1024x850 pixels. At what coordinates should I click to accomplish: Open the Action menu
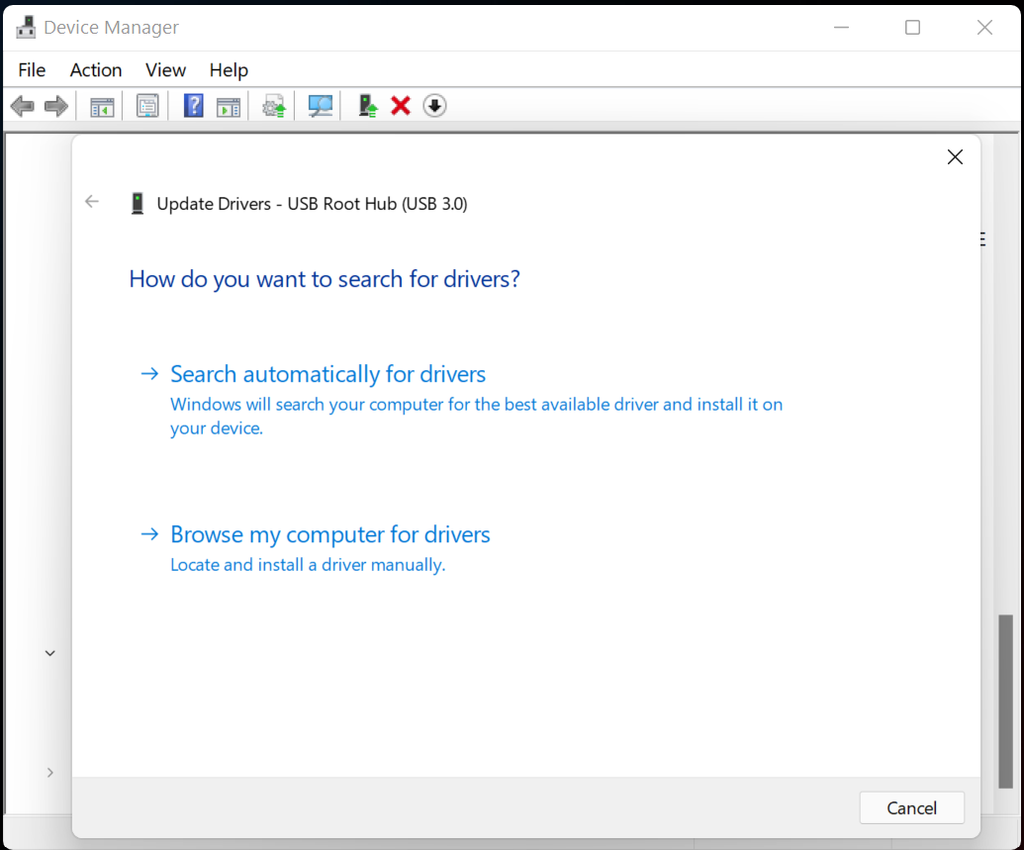coord(96,70)
